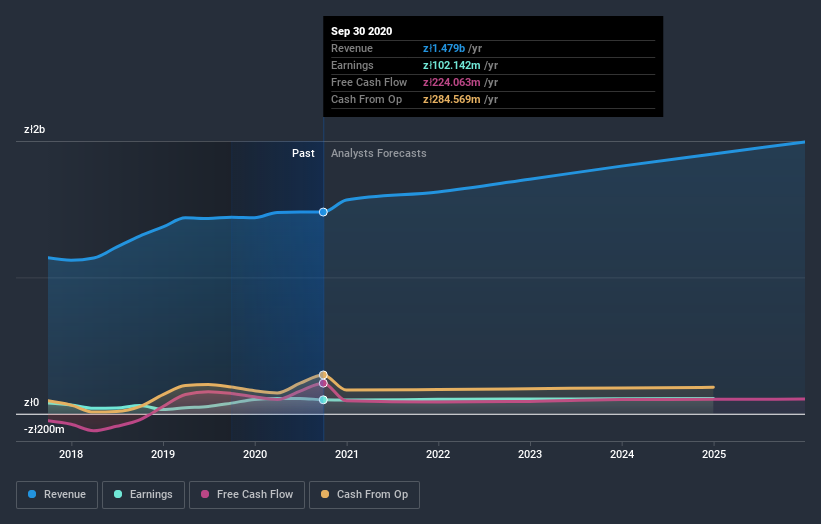Image resolution: width=821 pixels, height=524 pixels.
Task: Click the 2019 x-axis label
Action: click(x=163, y=454)
